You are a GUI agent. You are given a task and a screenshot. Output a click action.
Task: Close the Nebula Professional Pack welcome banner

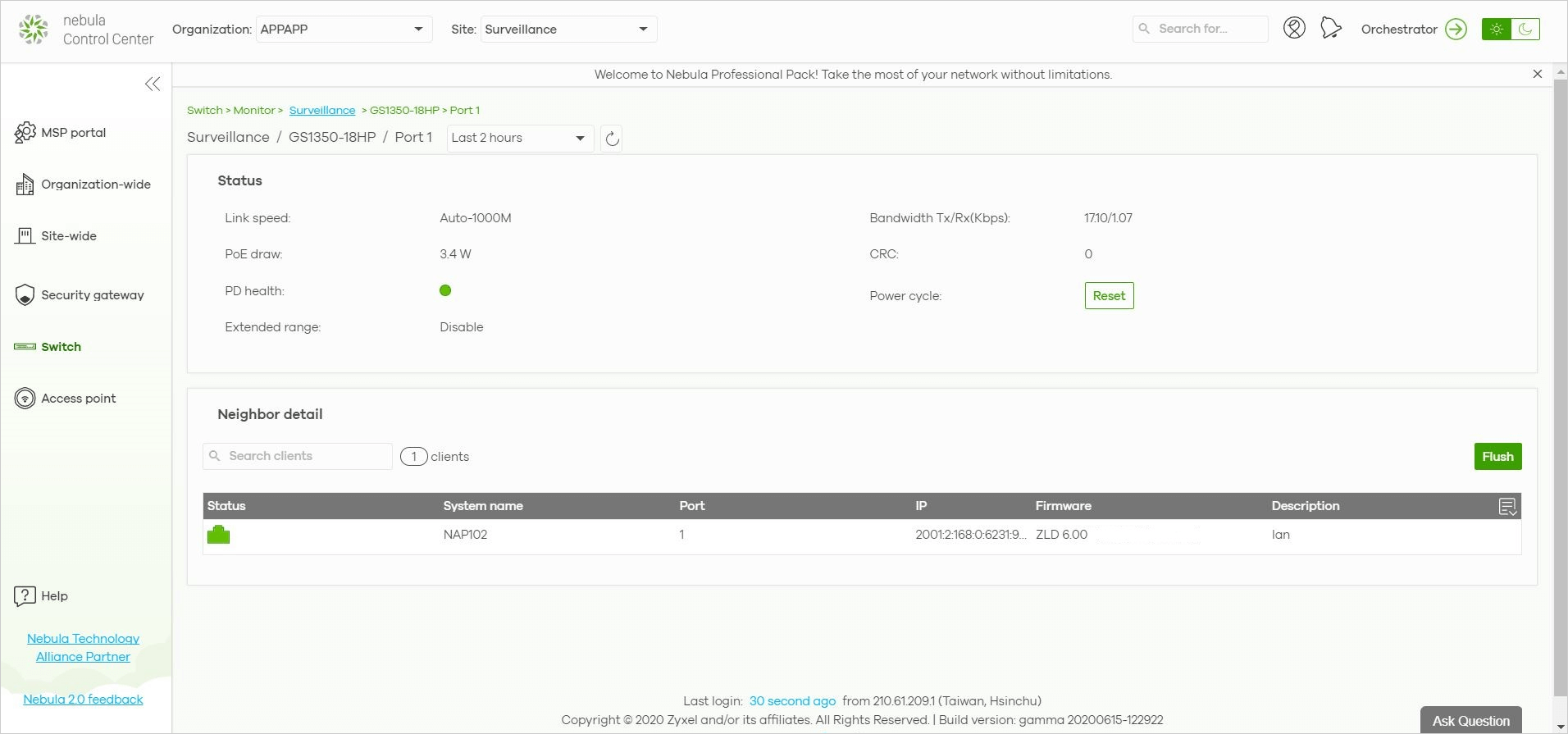point(1538,74)
